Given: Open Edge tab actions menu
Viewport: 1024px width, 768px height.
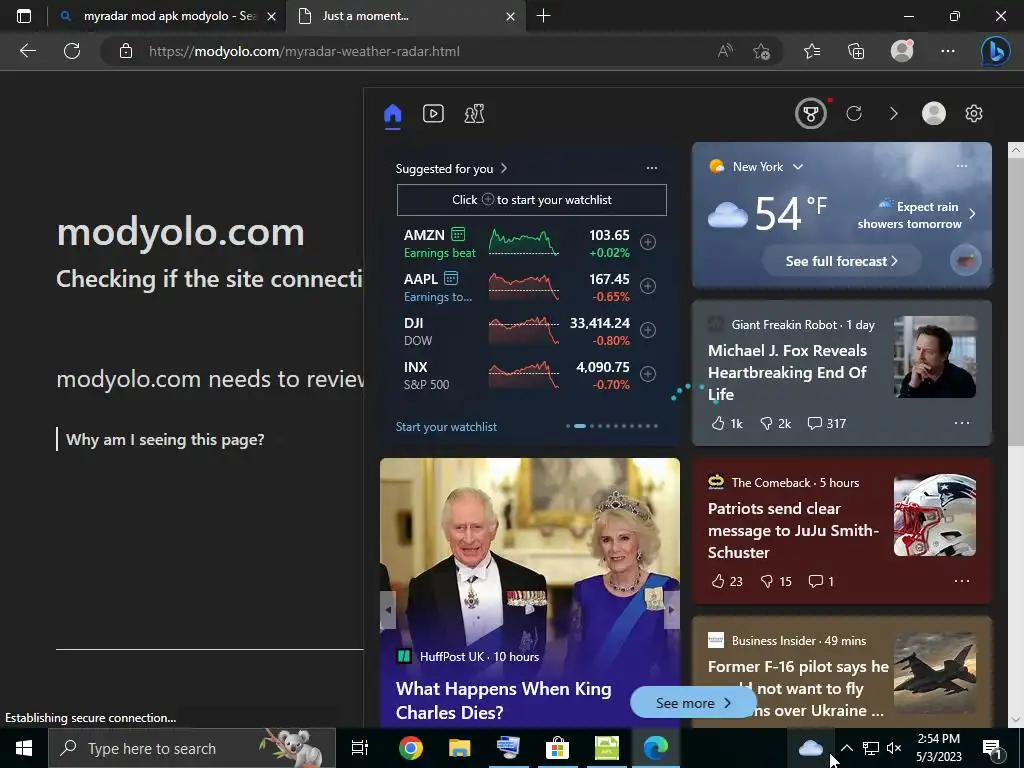Looking at the screenshot, I should pyautogui.click(x=24, y=16).
